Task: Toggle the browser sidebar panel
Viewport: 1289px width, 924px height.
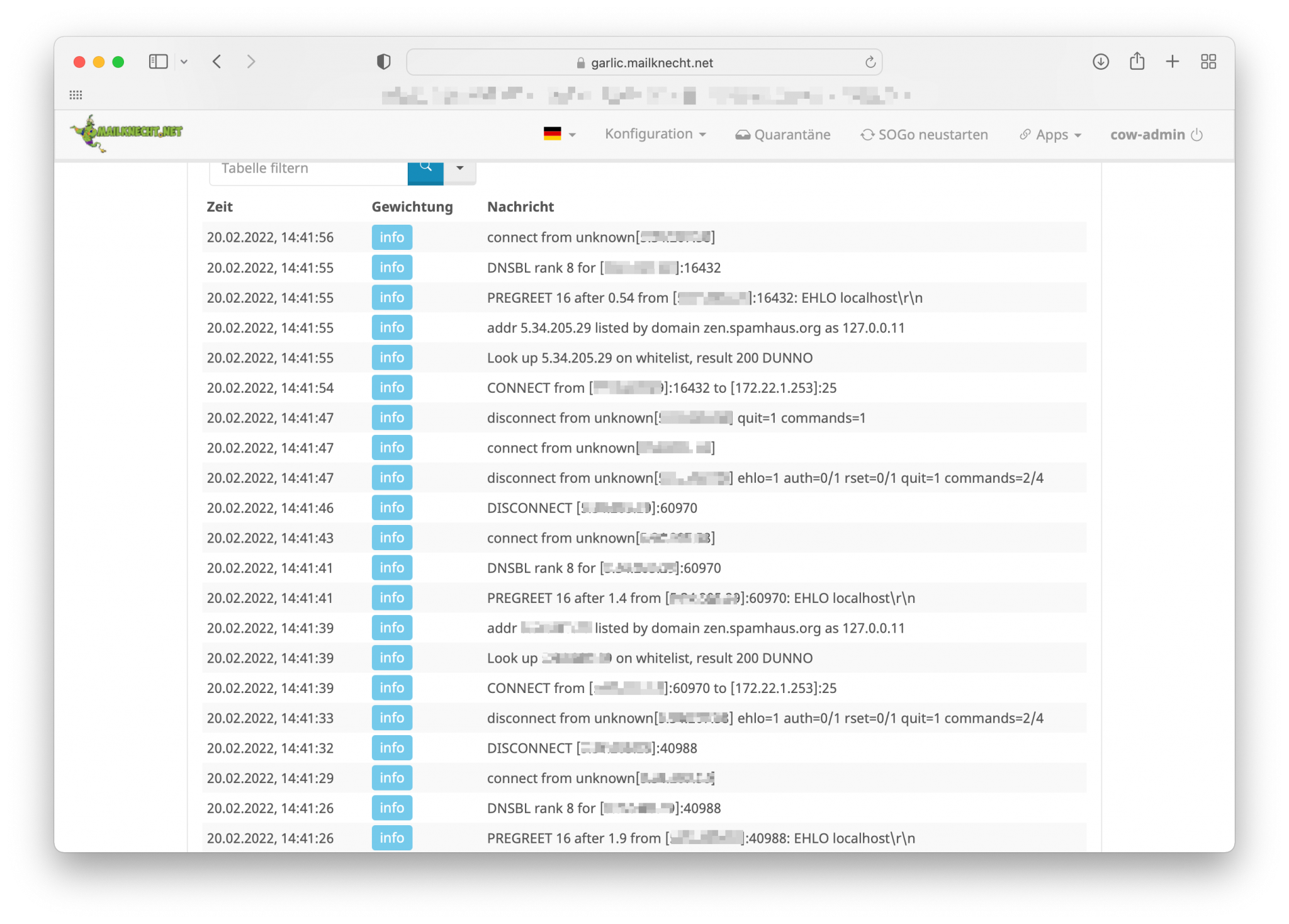Action: 158,62
